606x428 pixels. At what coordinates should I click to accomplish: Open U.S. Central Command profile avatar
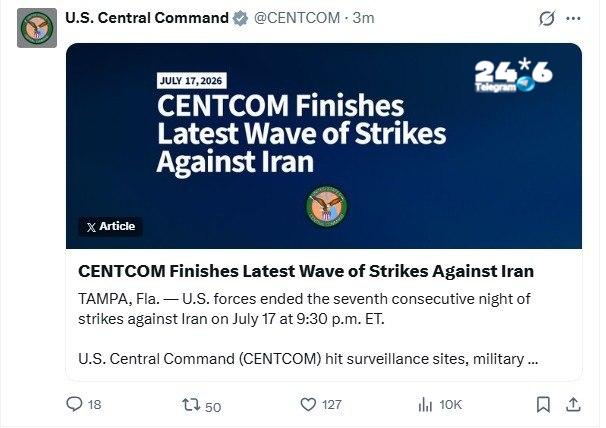tap(37, 28)
